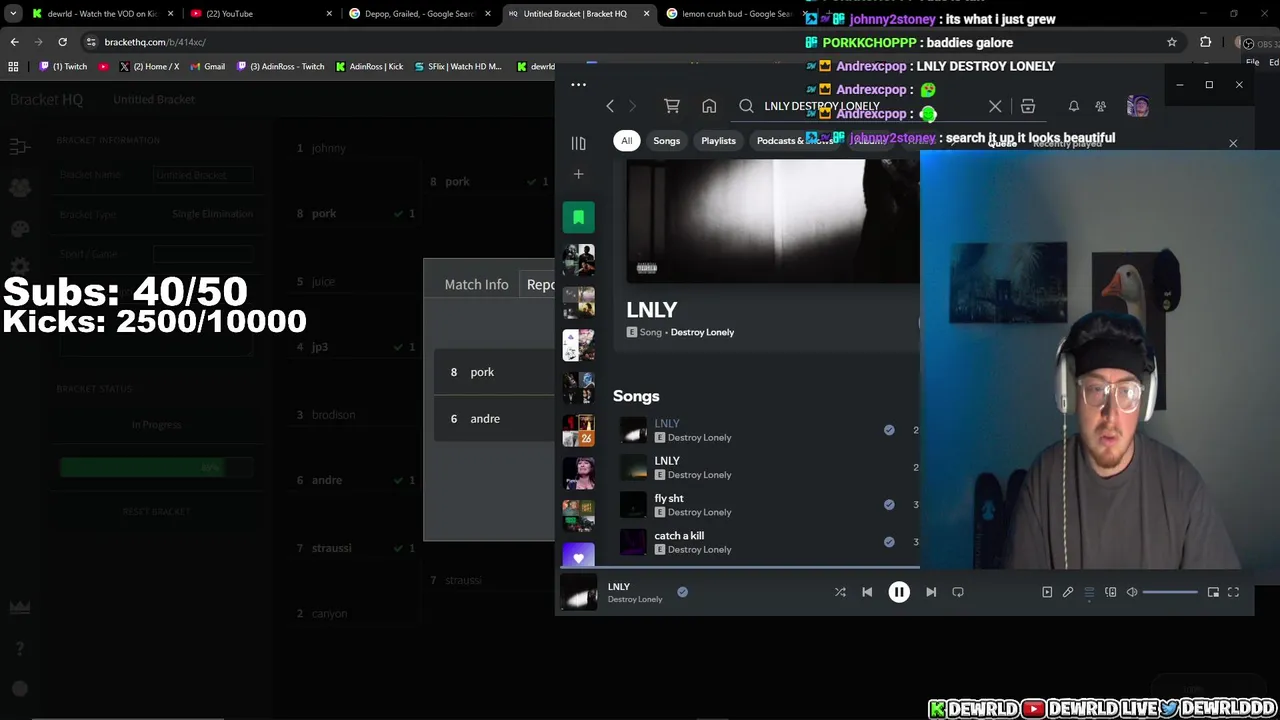This screenshot has width=1280, height=720.
Task: Adjust the volume slider
Action: pyautogui.click(x=1170, y=592)
